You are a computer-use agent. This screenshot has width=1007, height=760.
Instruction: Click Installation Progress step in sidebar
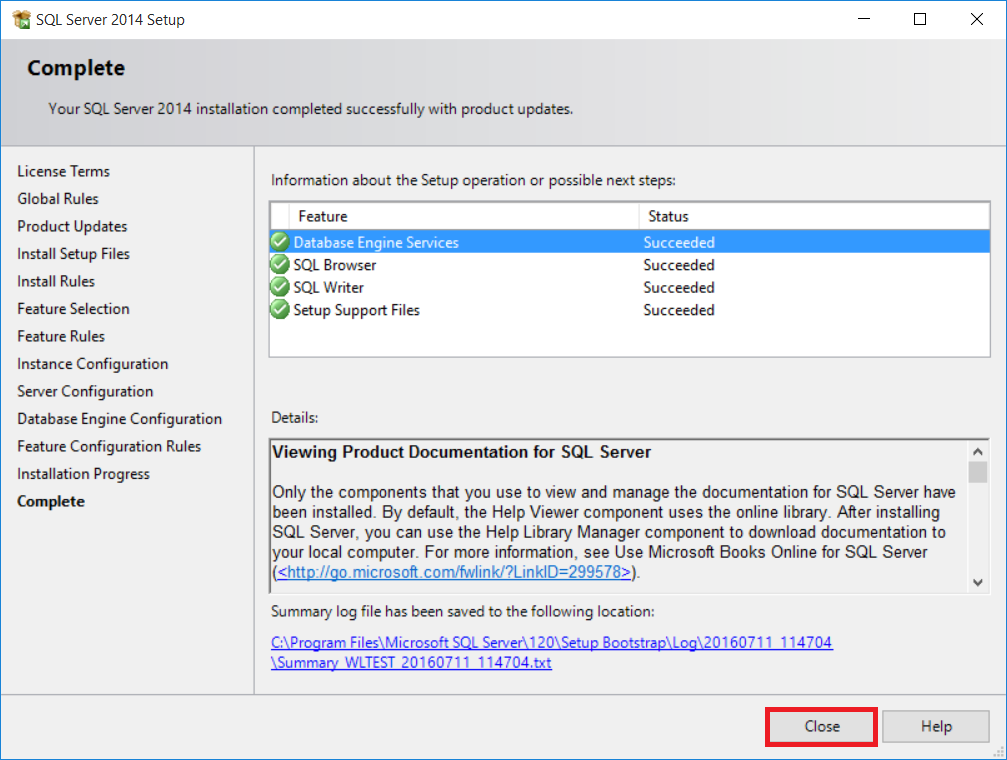pos(83,474)
